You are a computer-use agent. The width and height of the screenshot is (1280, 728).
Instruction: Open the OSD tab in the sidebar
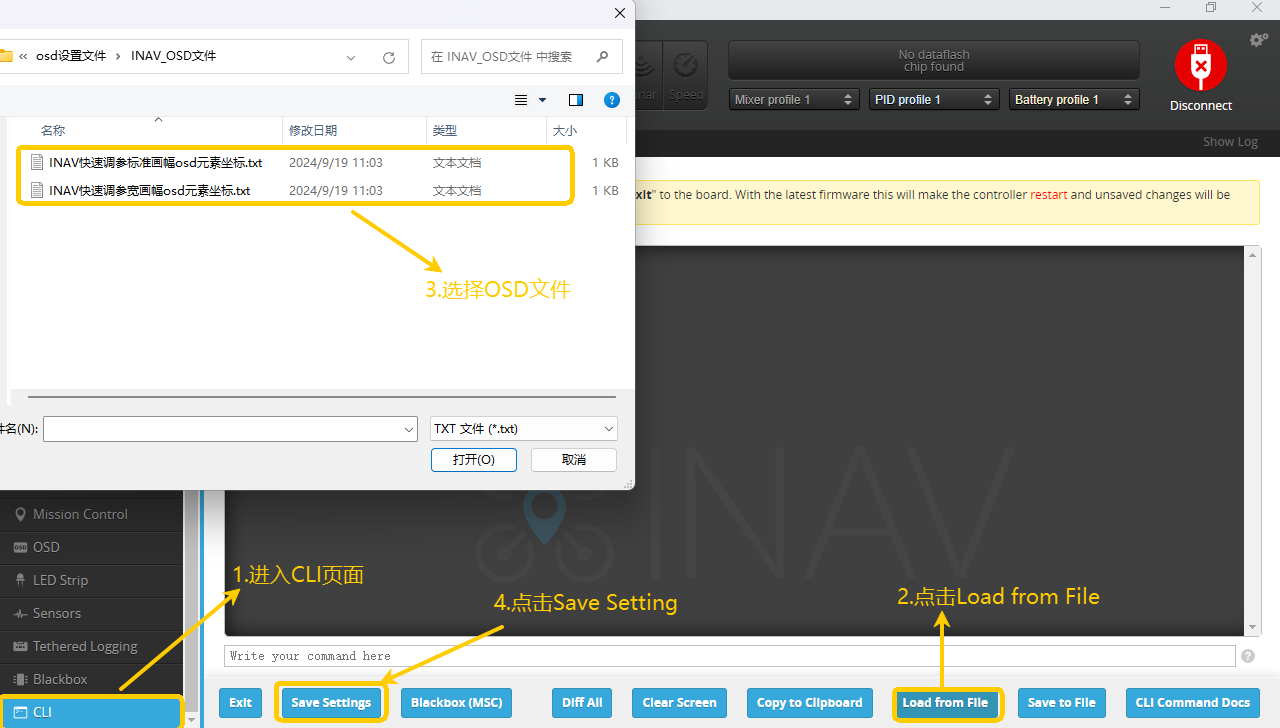[46, 547]
